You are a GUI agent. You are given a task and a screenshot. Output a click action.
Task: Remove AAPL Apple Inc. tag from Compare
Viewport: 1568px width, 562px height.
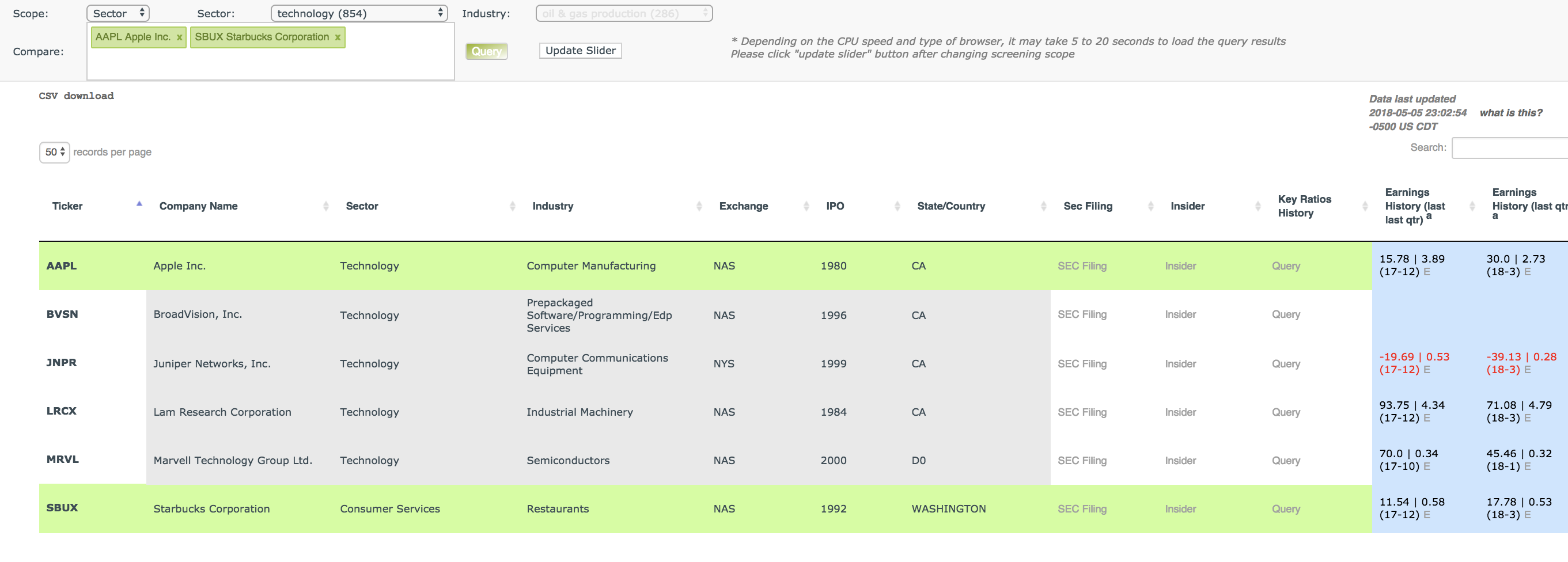pyautogui.click(x=179, y=37)
